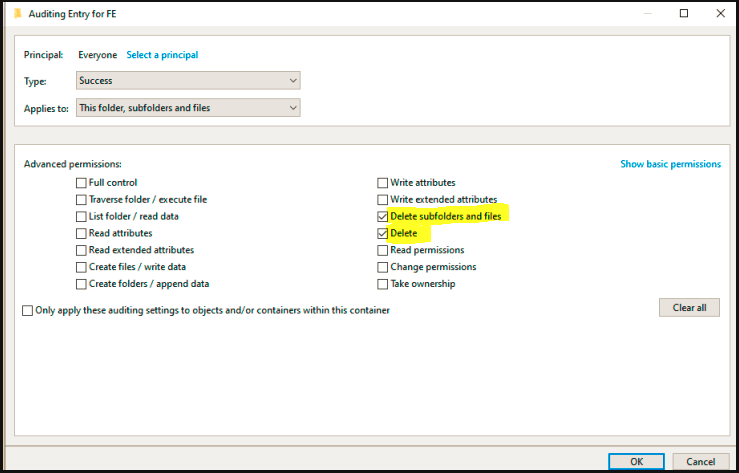Enable the Full control checkbox
The width and height of the screenshot is (739, 473).
click(81, 183)
